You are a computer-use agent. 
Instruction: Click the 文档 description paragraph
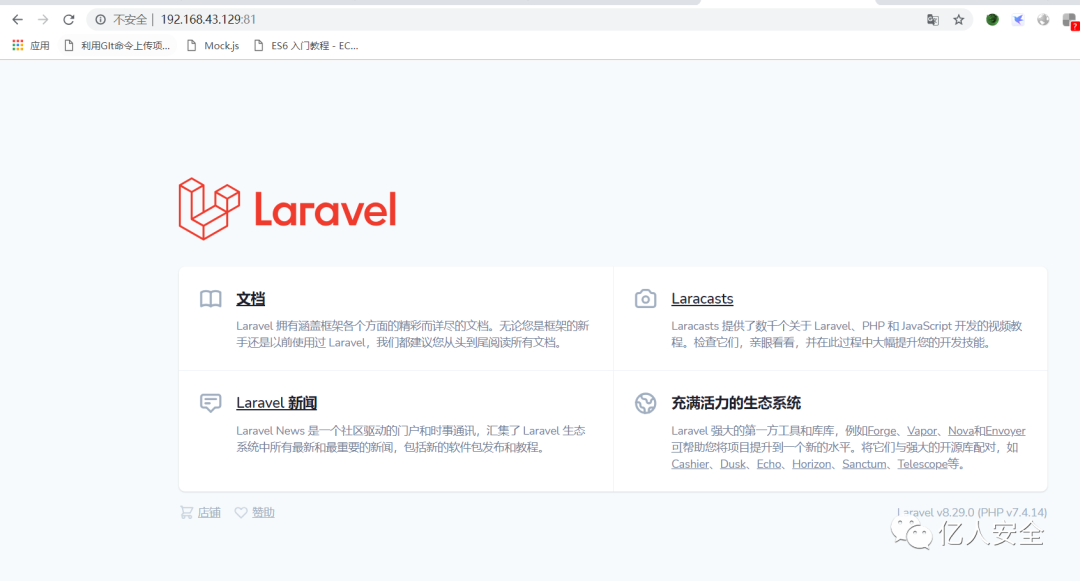click(x=413, y=334)
